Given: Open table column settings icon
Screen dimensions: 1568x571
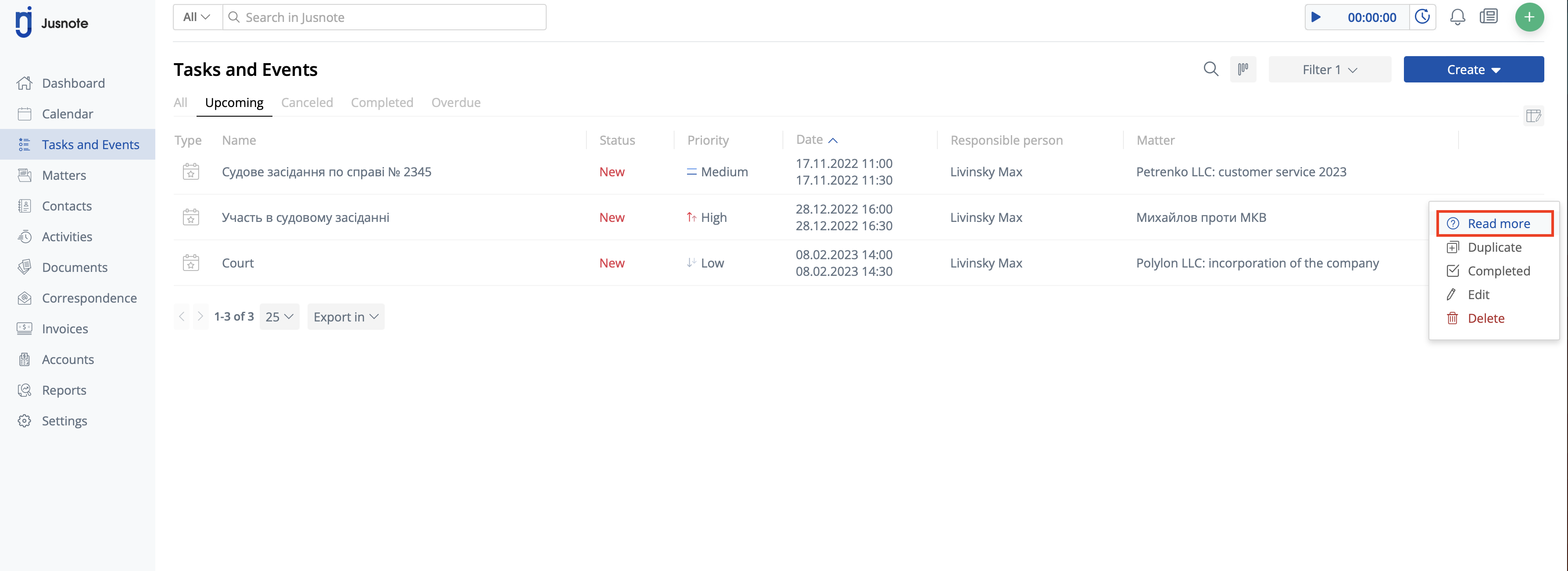Looking at the screenshot, I should tap(1533, 115).
